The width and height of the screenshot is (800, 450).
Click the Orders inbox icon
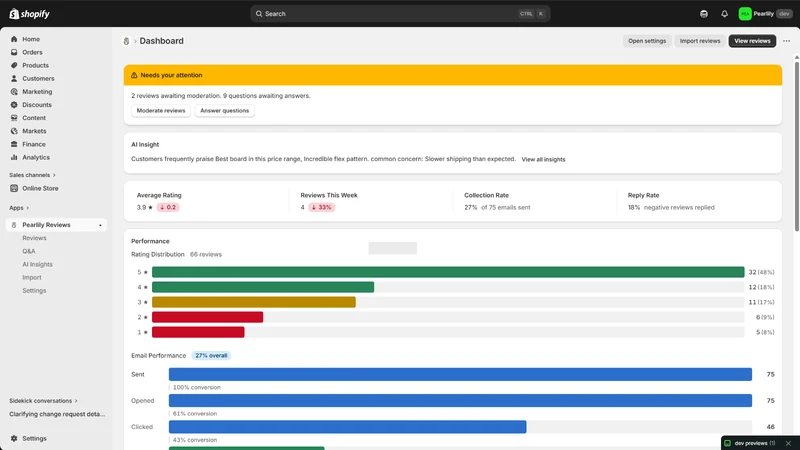click(14, 52)
